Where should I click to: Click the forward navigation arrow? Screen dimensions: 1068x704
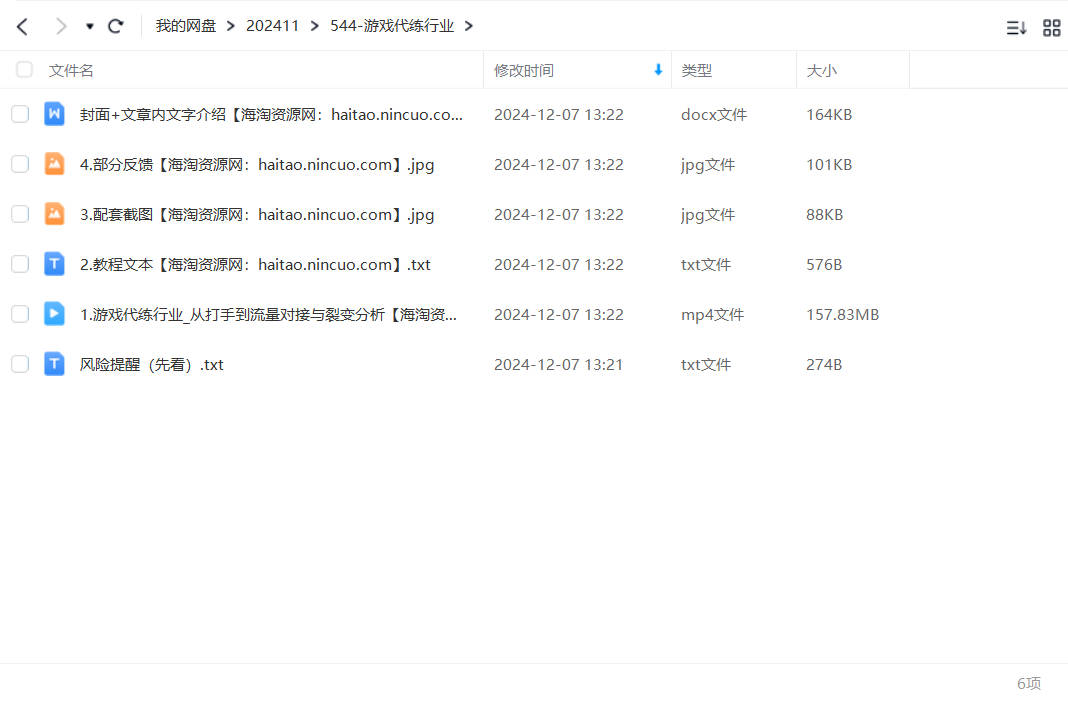coord(61,26)
